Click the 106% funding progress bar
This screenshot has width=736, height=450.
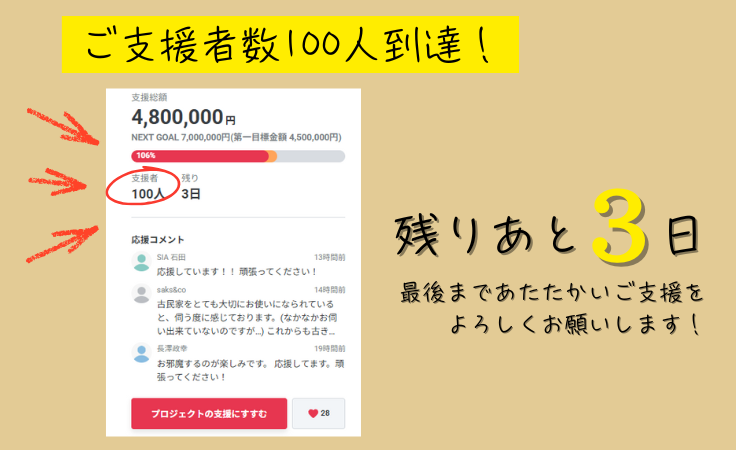coord(238,156)
